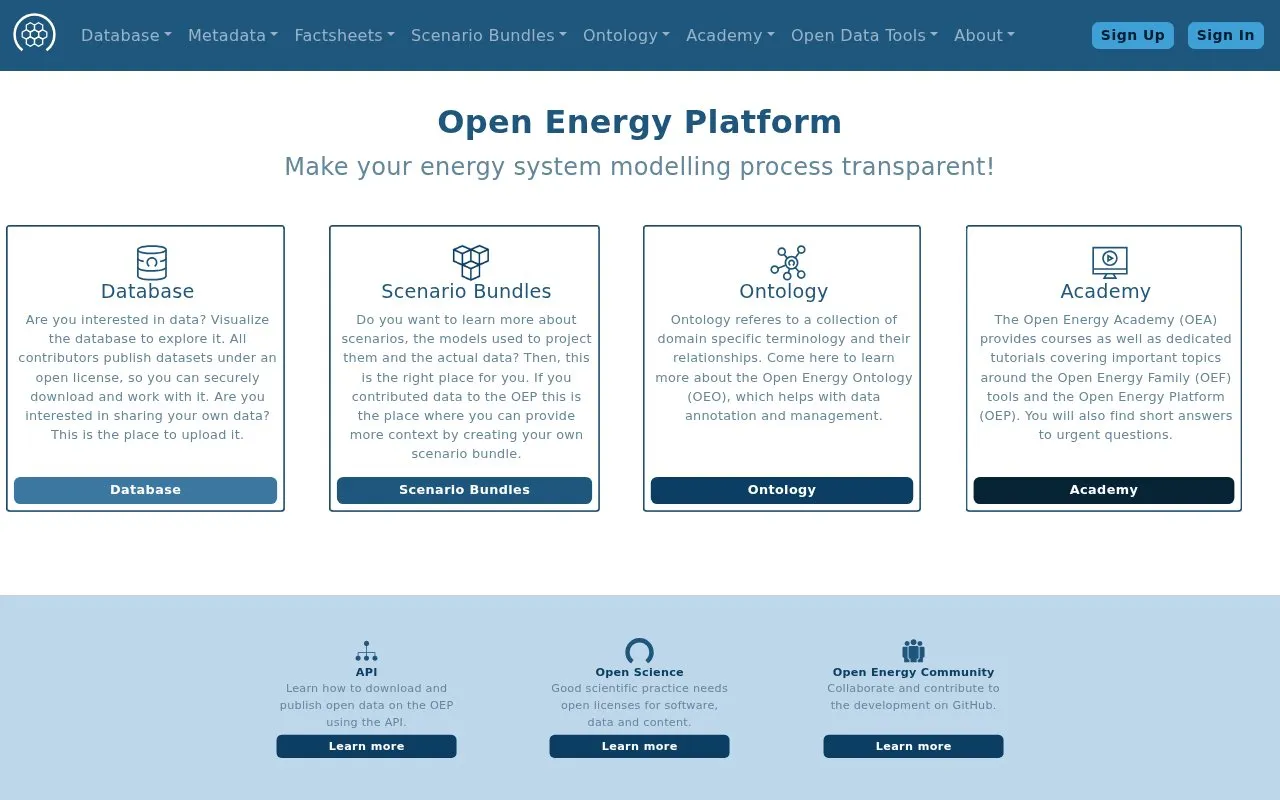1280x800 pixels.
Task: Expand the Database navbar dropdown
Action: click(x=126, y=35)
